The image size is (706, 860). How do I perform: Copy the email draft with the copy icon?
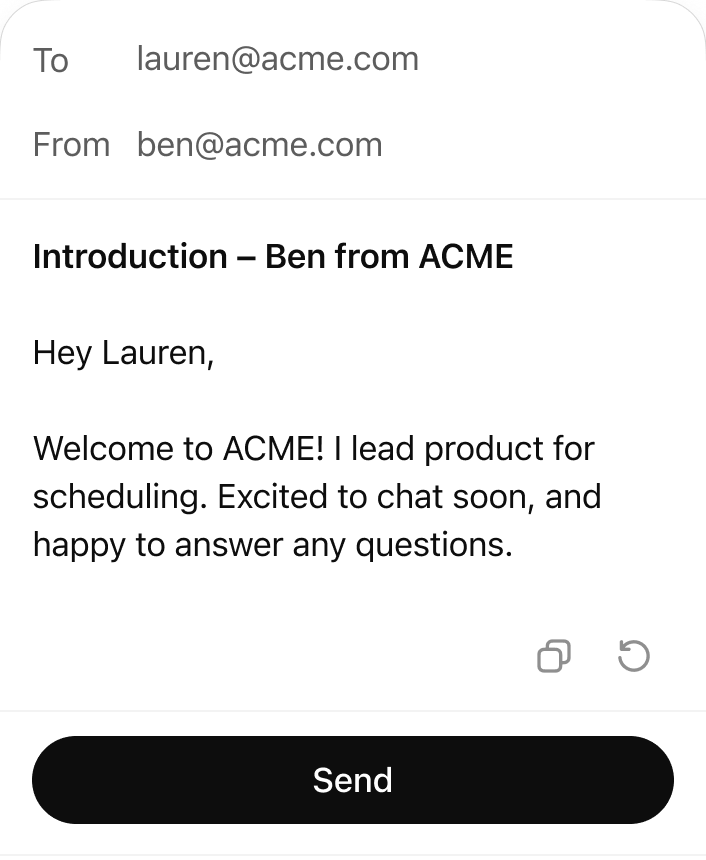tap(554, 656)
